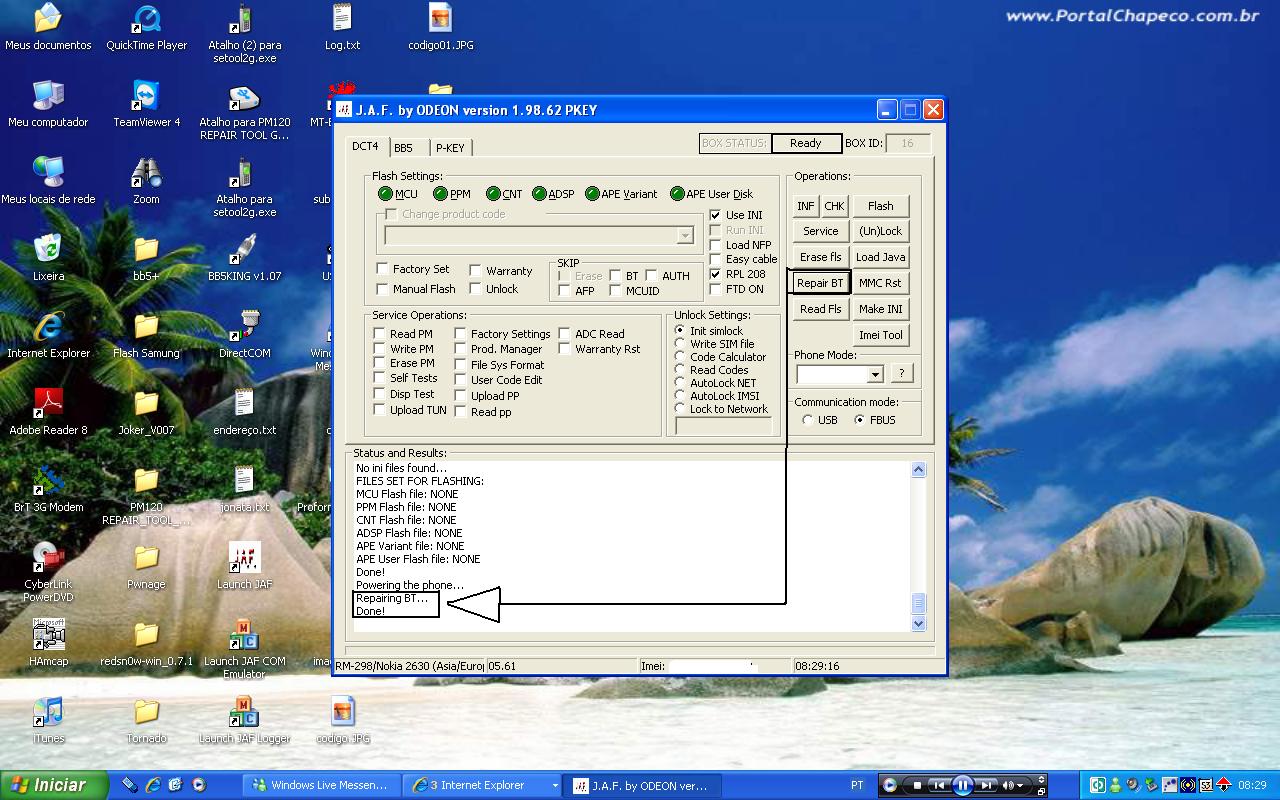This screenshot has height=800, width=1280.
Task: Check the Read PM service operation
Action: 379,334
